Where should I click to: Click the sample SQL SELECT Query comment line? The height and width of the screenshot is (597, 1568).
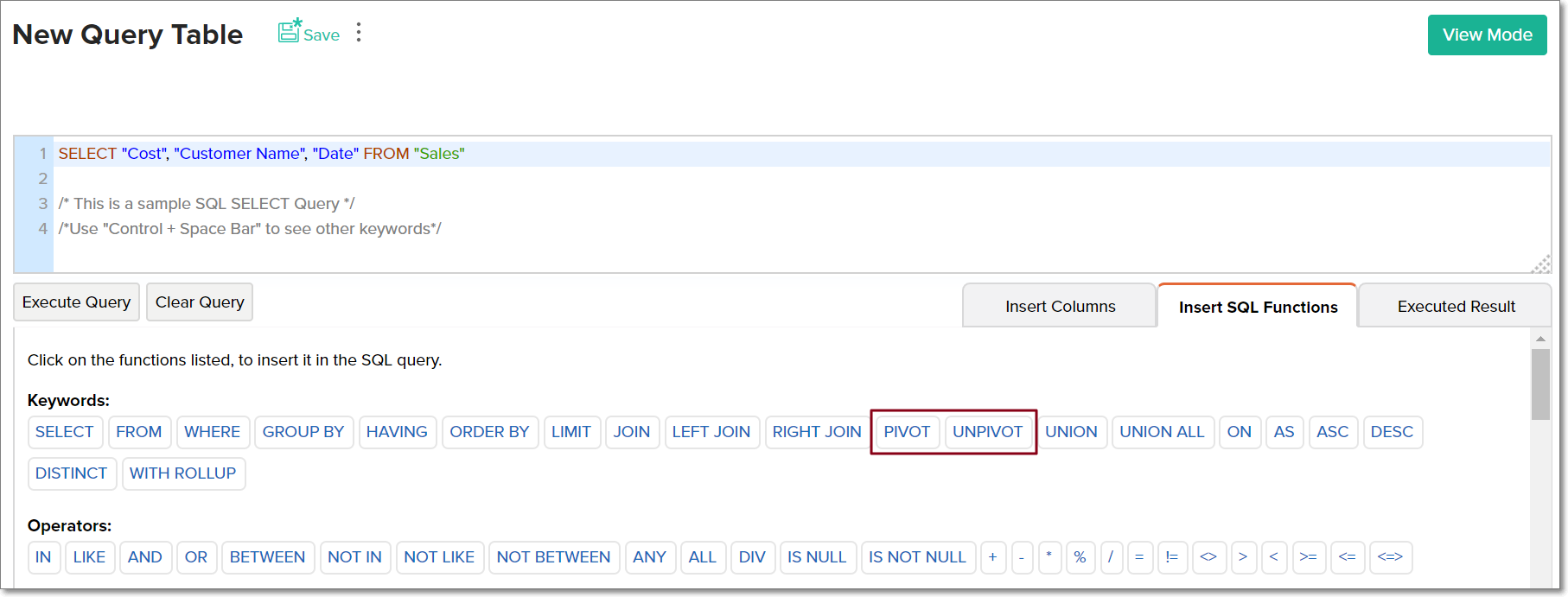tap(207, 204)
